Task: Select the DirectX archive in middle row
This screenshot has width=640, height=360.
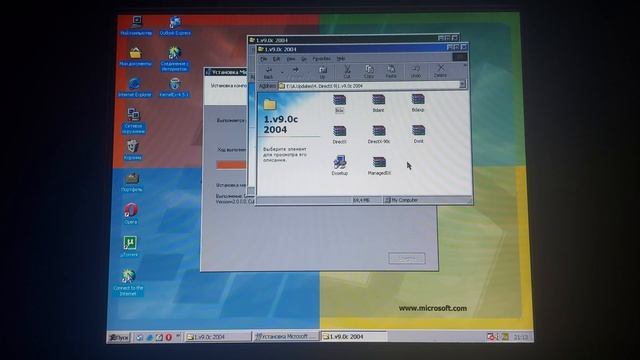Action: (339, 135)
